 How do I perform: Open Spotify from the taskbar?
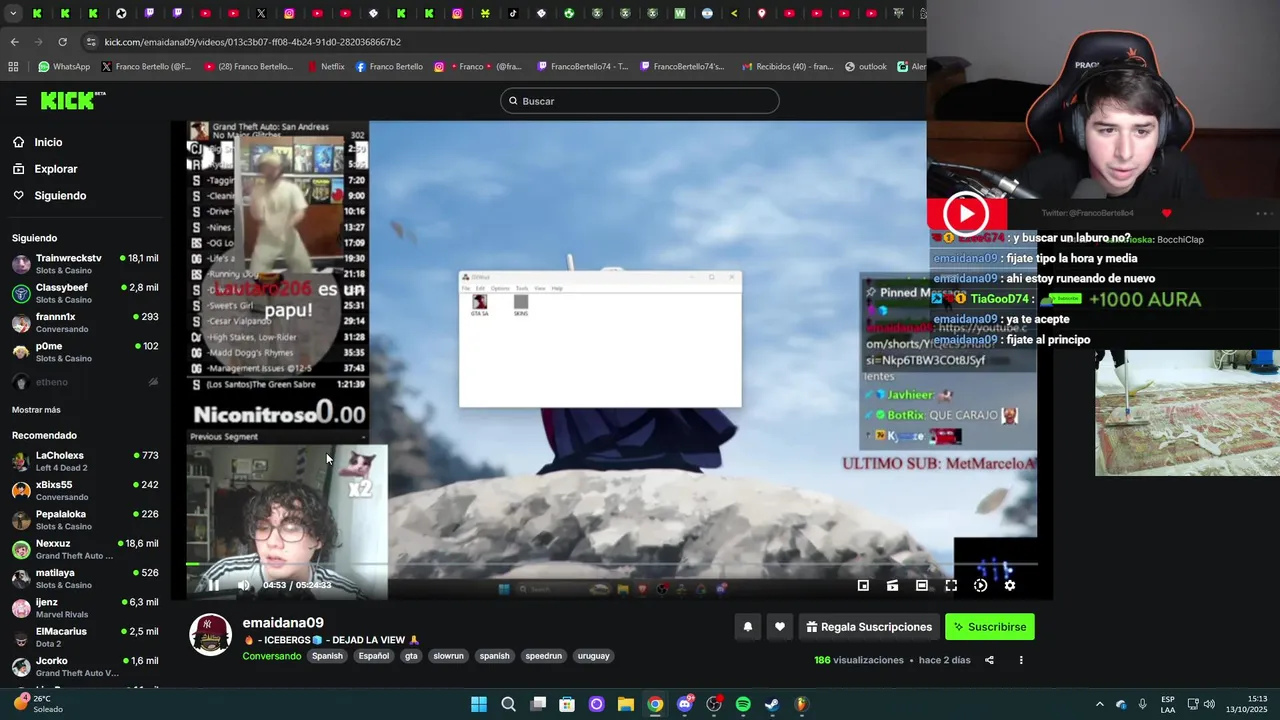coord(743,704)
